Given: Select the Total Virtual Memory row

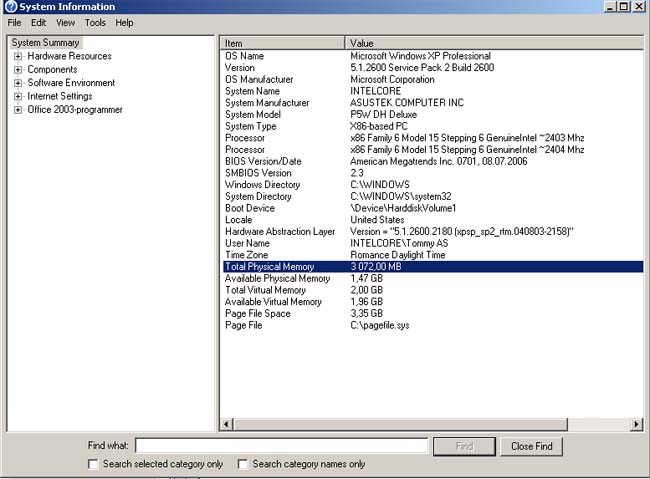Looking at the screenshot, I should click(x=433, y=290).
